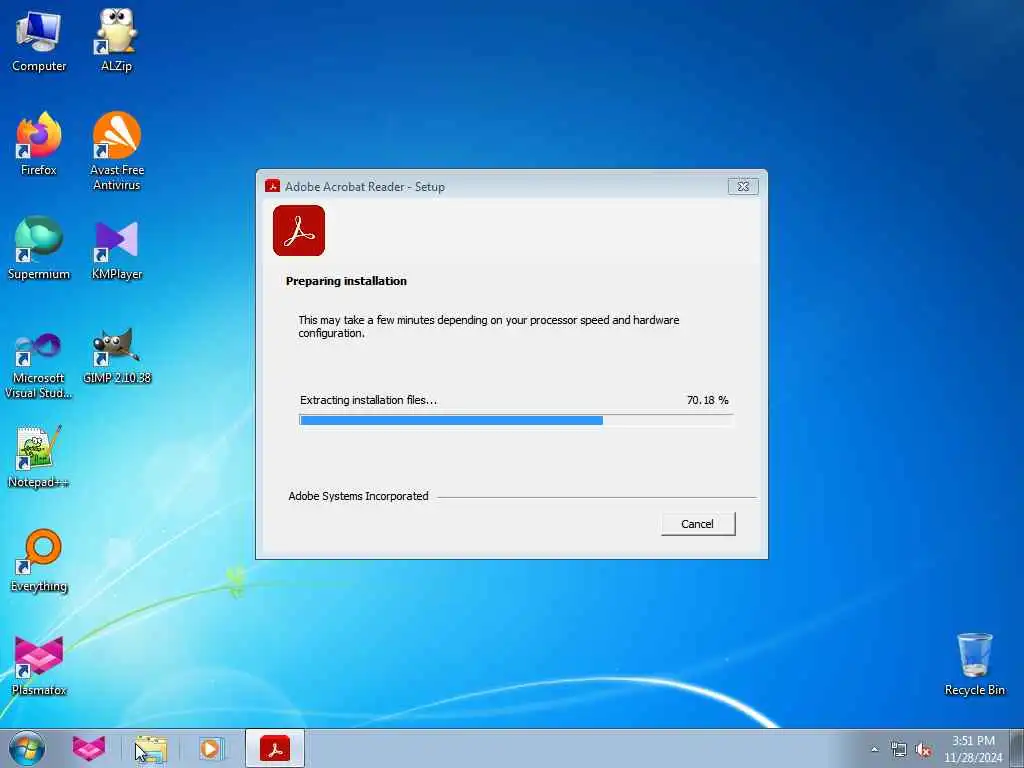
Task: Select the GIMP 2.10.38 desktop shortcut
Action: coord(116,357)
